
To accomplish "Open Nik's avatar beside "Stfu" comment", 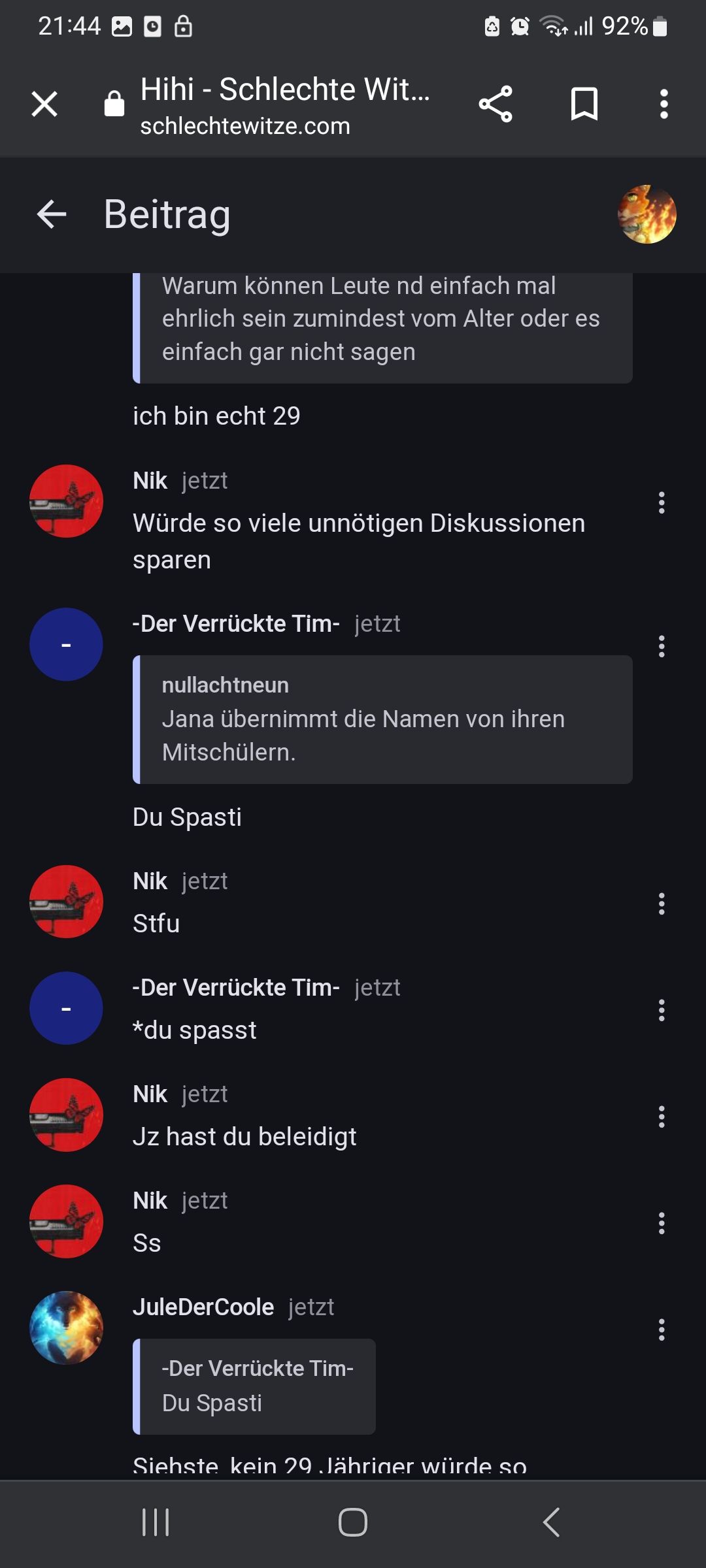I will [x=66, y=902].
